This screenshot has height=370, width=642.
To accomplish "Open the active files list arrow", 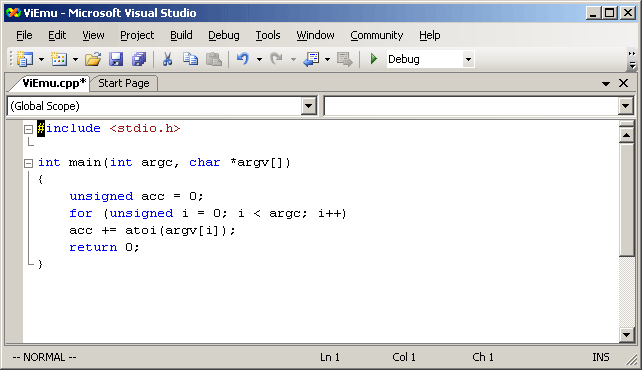I will [606, 83].
